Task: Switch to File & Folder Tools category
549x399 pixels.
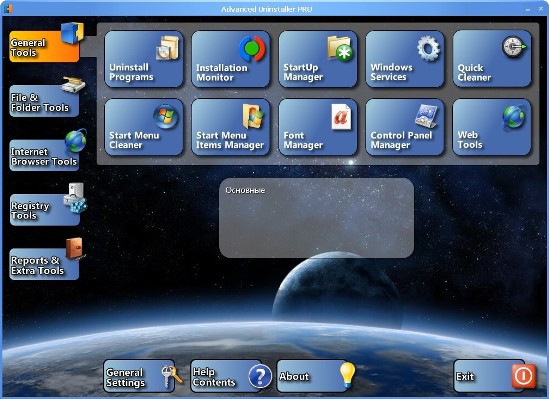Action: pos(44,101)
